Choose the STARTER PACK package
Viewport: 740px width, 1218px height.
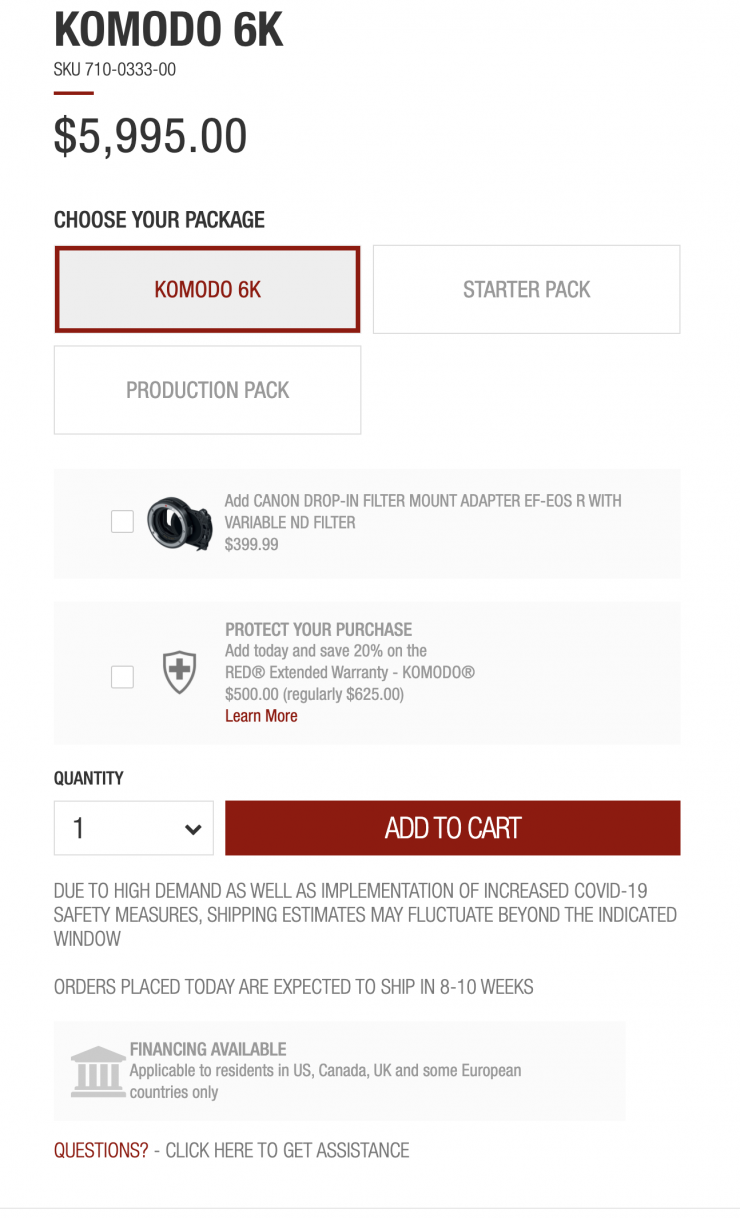[x=526, y=290]
